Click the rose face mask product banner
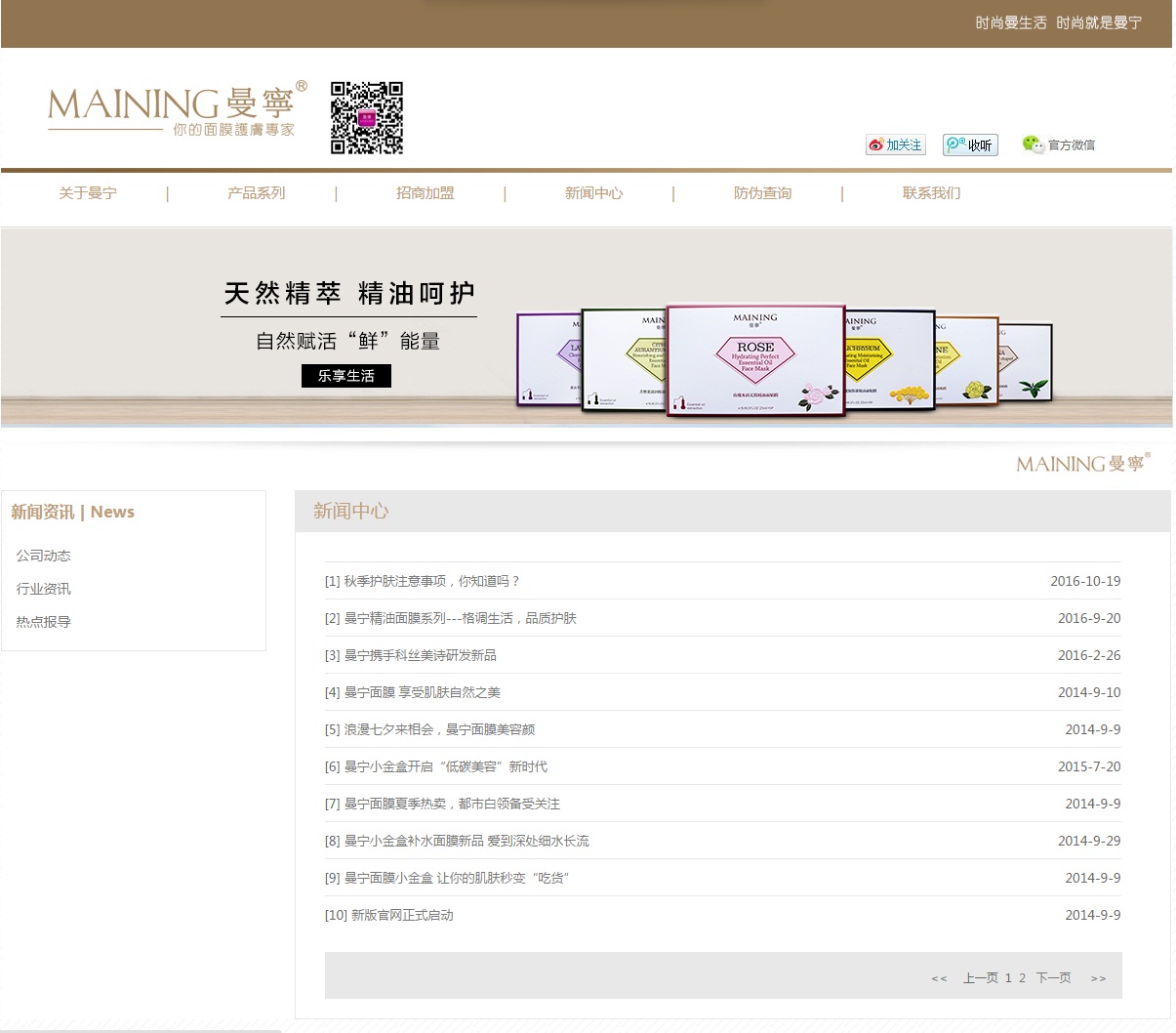This screenshot has height=1033, width=1176. [755, 359]
